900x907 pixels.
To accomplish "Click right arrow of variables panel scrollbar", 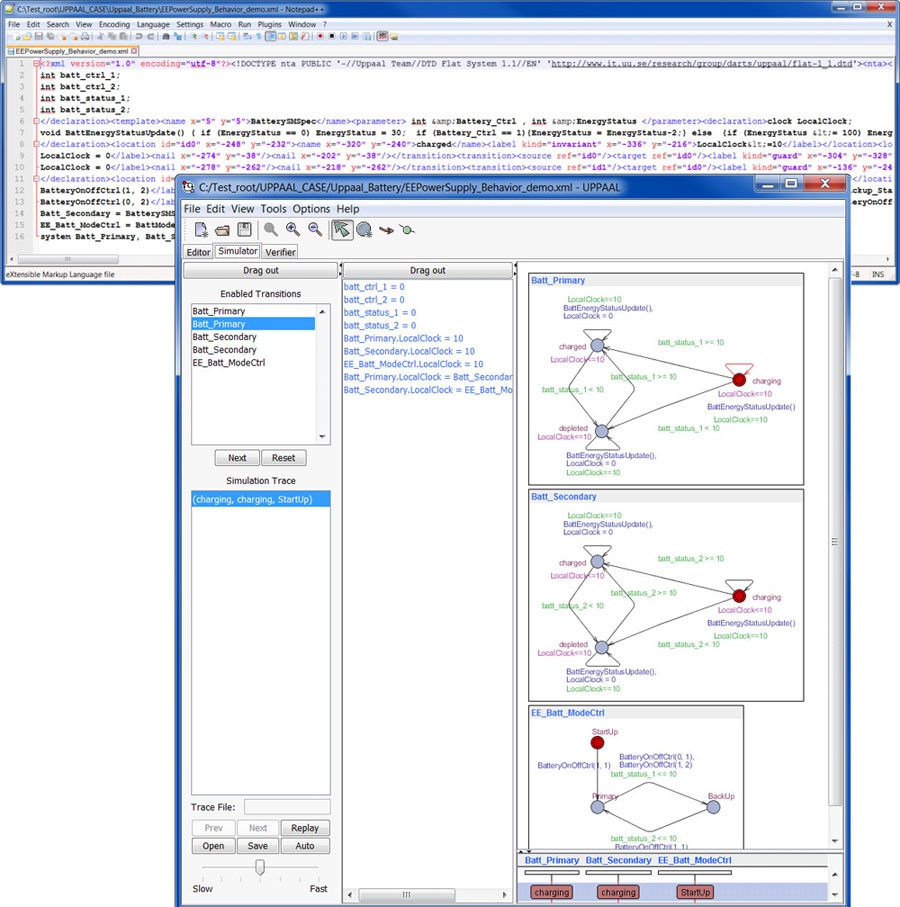I will pos(504,894).
